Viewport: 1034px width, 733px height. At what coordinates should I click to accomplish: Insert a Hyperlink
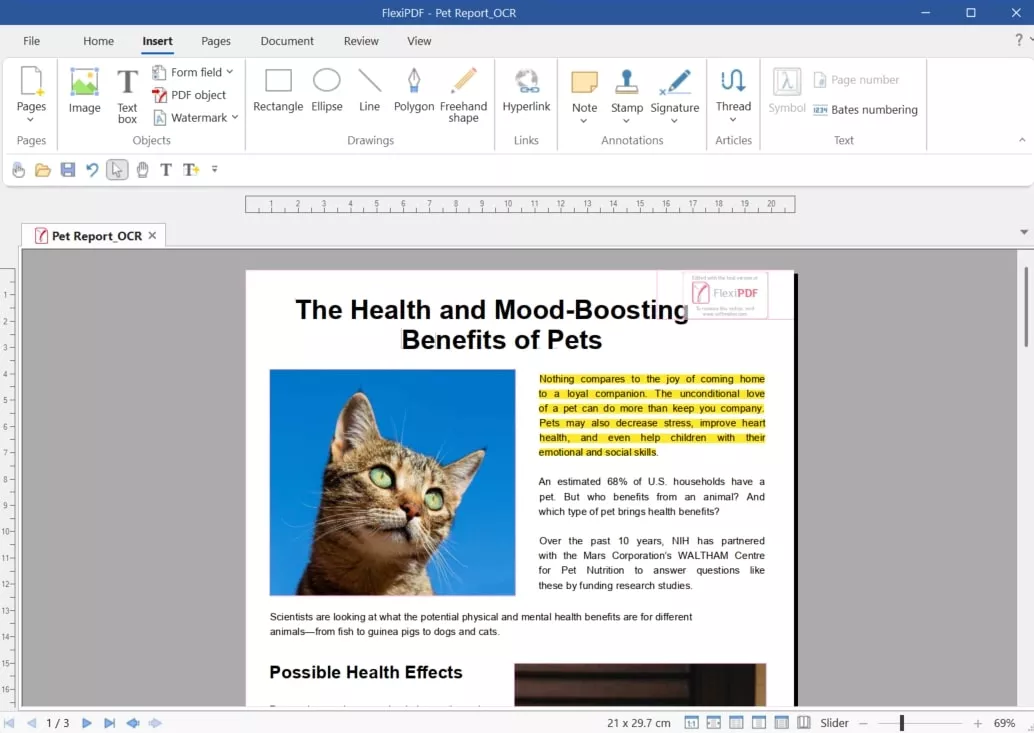pyautogui.click(x=526, y=91)
